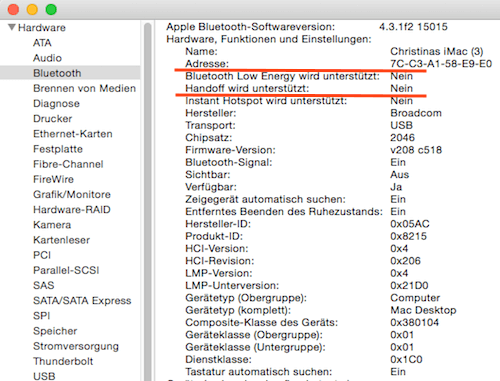The width and height of the screenshot is (500, 381).
Task: Click the LMP-Unterversion value 0x21D0
Action: point(409,286)
